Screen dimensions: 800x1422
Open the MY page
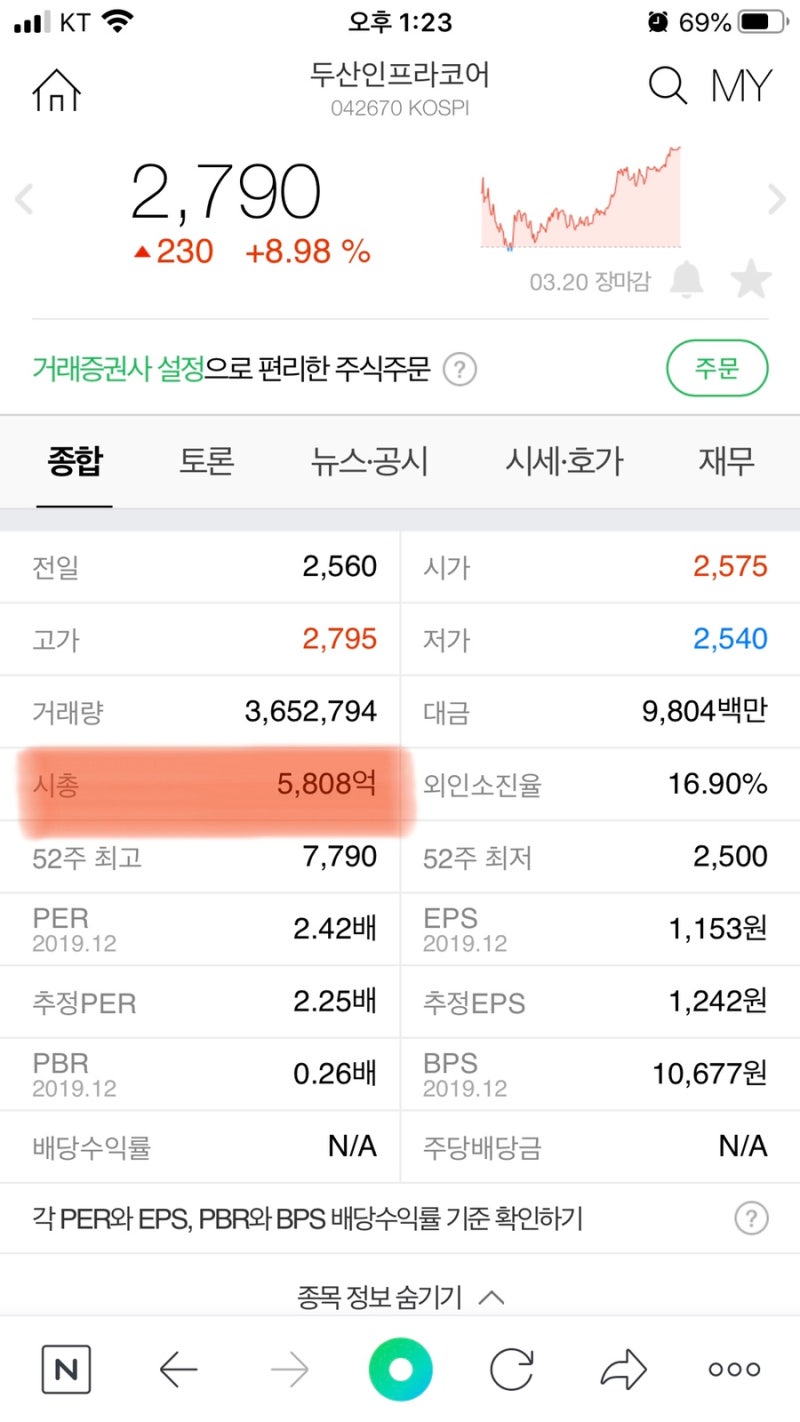point(741,87)
